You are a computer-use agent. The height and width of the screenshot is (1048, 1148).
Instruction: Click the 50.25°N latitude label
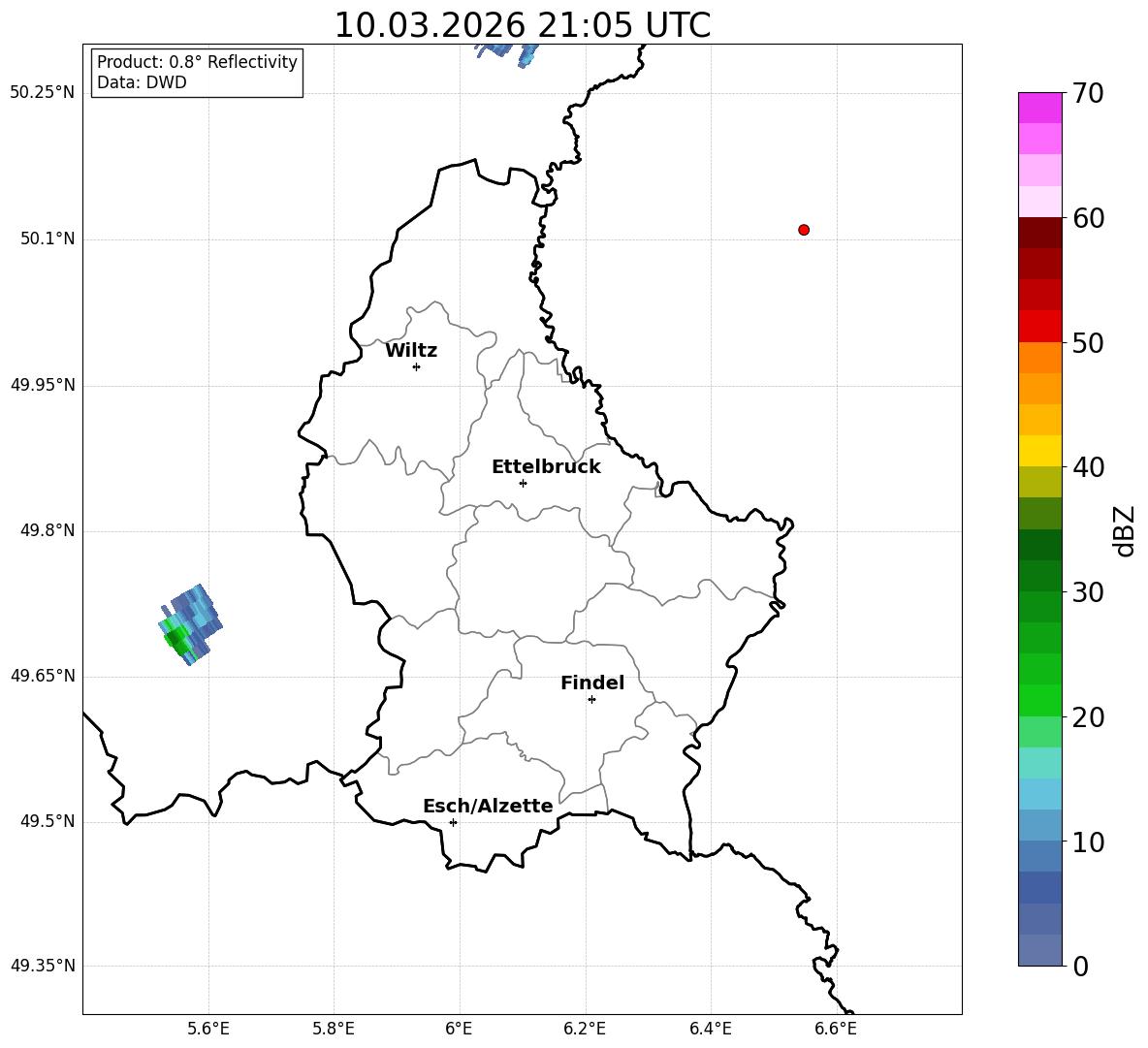pyautogui.click(x=43, y=93)
